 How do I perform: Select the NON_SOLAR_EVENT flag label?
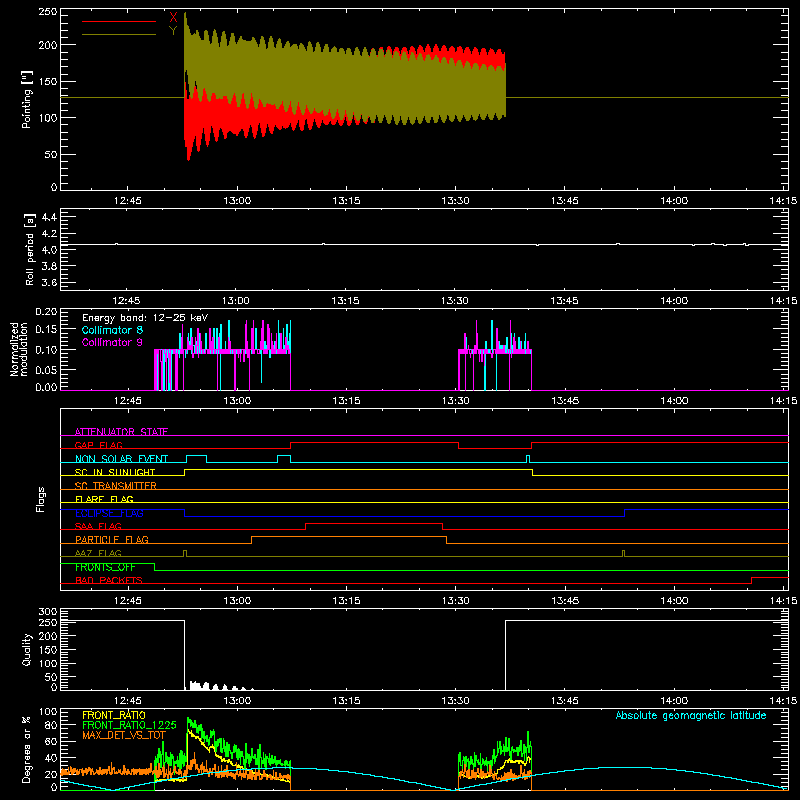pyautogui.click(x=121, y=459)
